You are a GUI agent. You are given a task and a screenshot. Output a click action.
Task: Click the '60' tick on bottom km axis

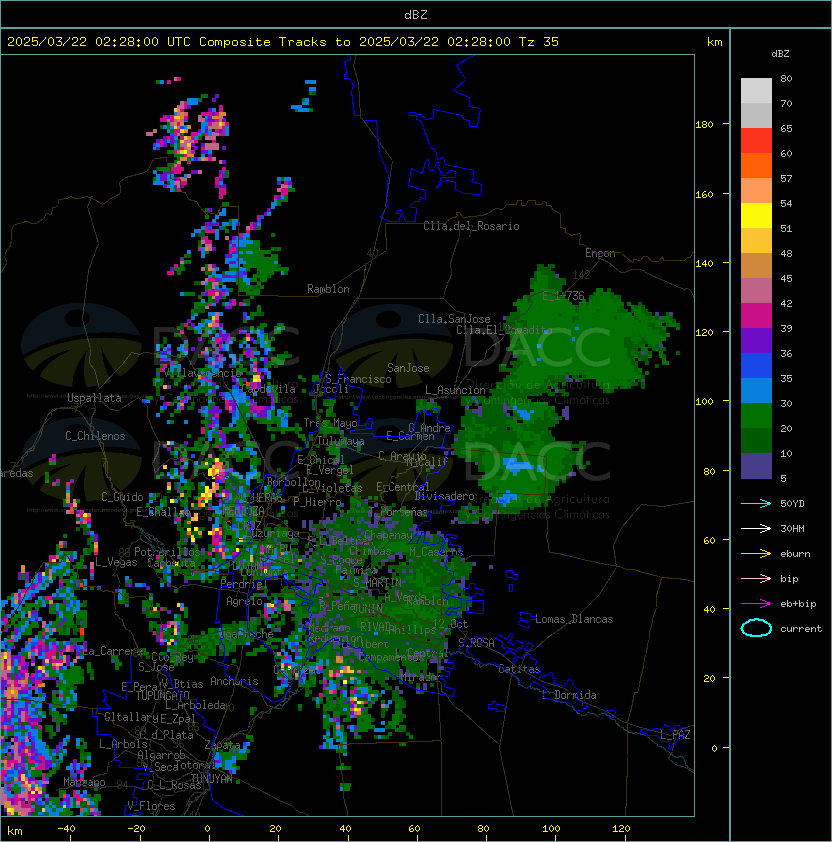click(414, 829)
